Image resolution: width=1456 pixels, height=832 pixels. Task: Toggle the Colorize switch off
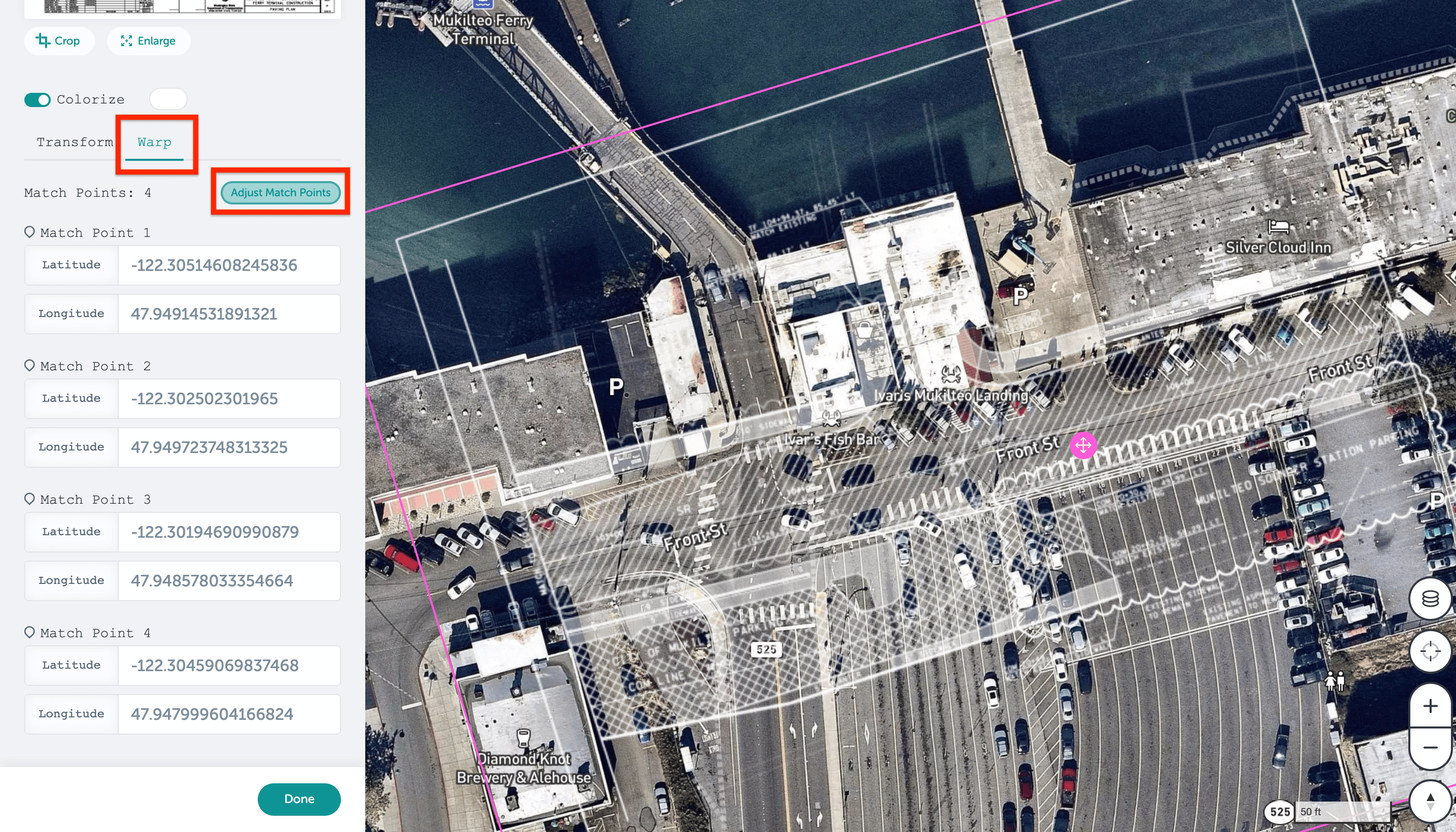[37, 99]
